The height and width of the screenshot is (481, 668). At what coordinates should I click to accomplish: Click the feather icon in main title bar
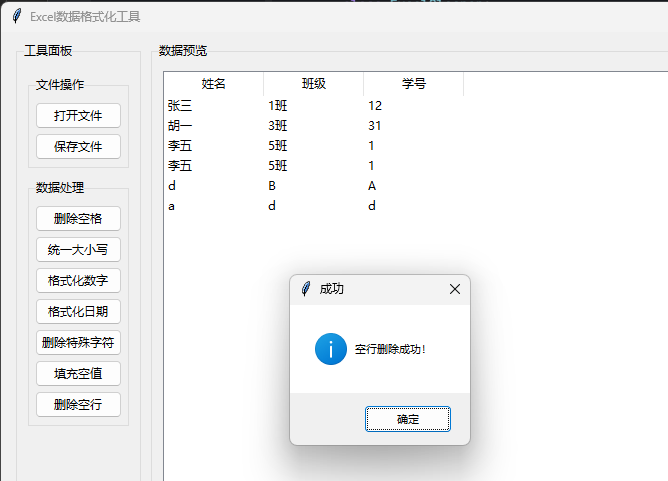[x=17, y=17]
